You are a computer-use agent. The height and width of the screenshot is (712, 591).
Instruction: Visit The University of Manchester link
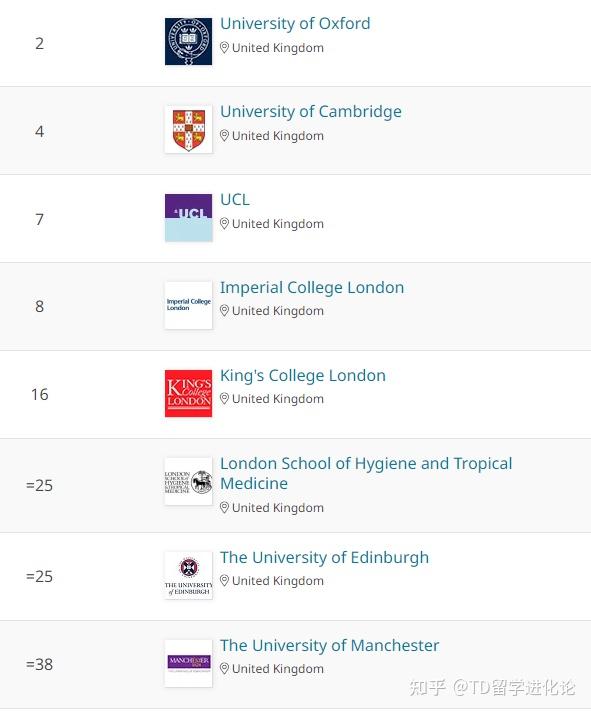330,645
